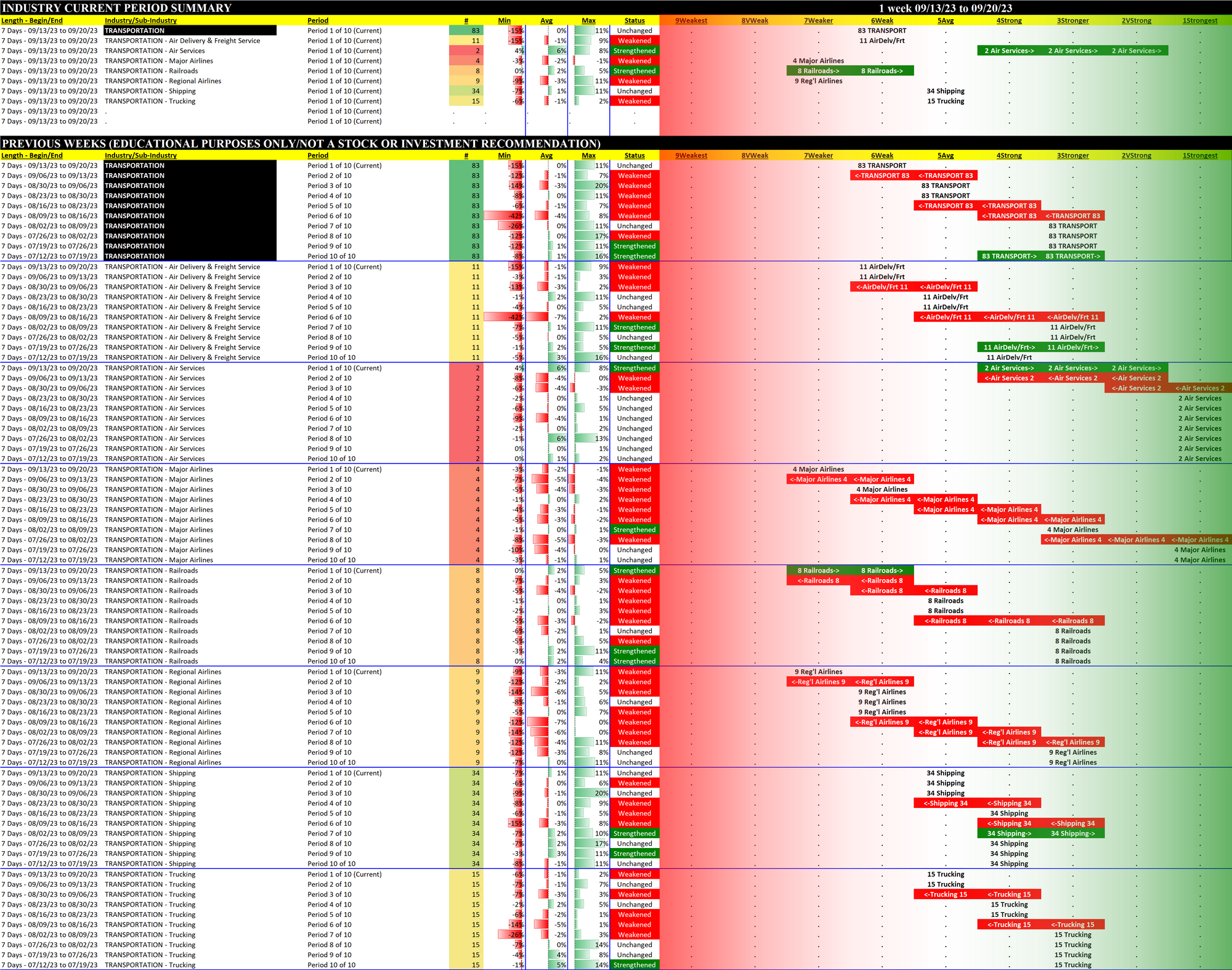This screenshot has width=1232, height=970.
Task: Select 'Period 2 of 10' for Air Services
Action: [x=330, y=378]
